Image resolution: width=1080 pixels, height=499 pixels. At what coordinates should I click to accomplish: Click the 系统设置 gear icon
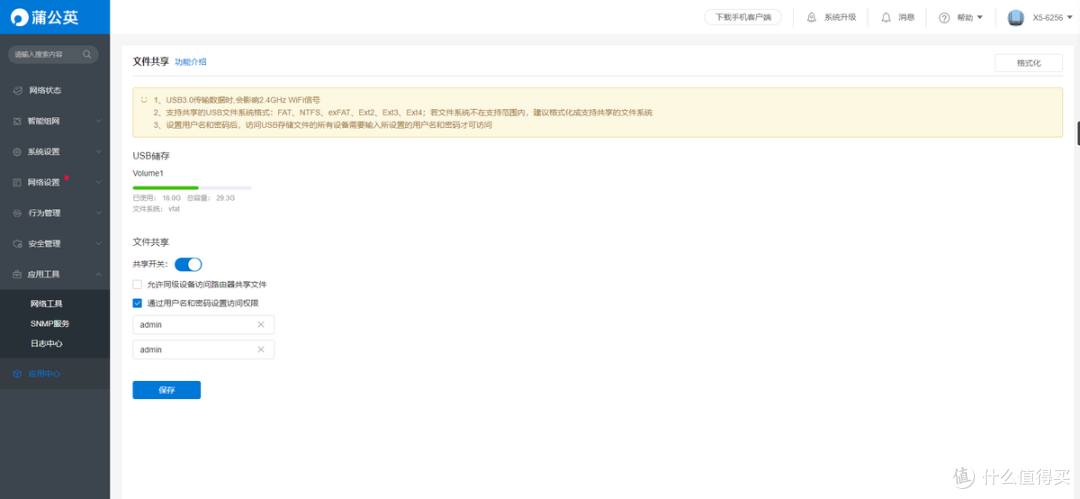coord(18,152)
